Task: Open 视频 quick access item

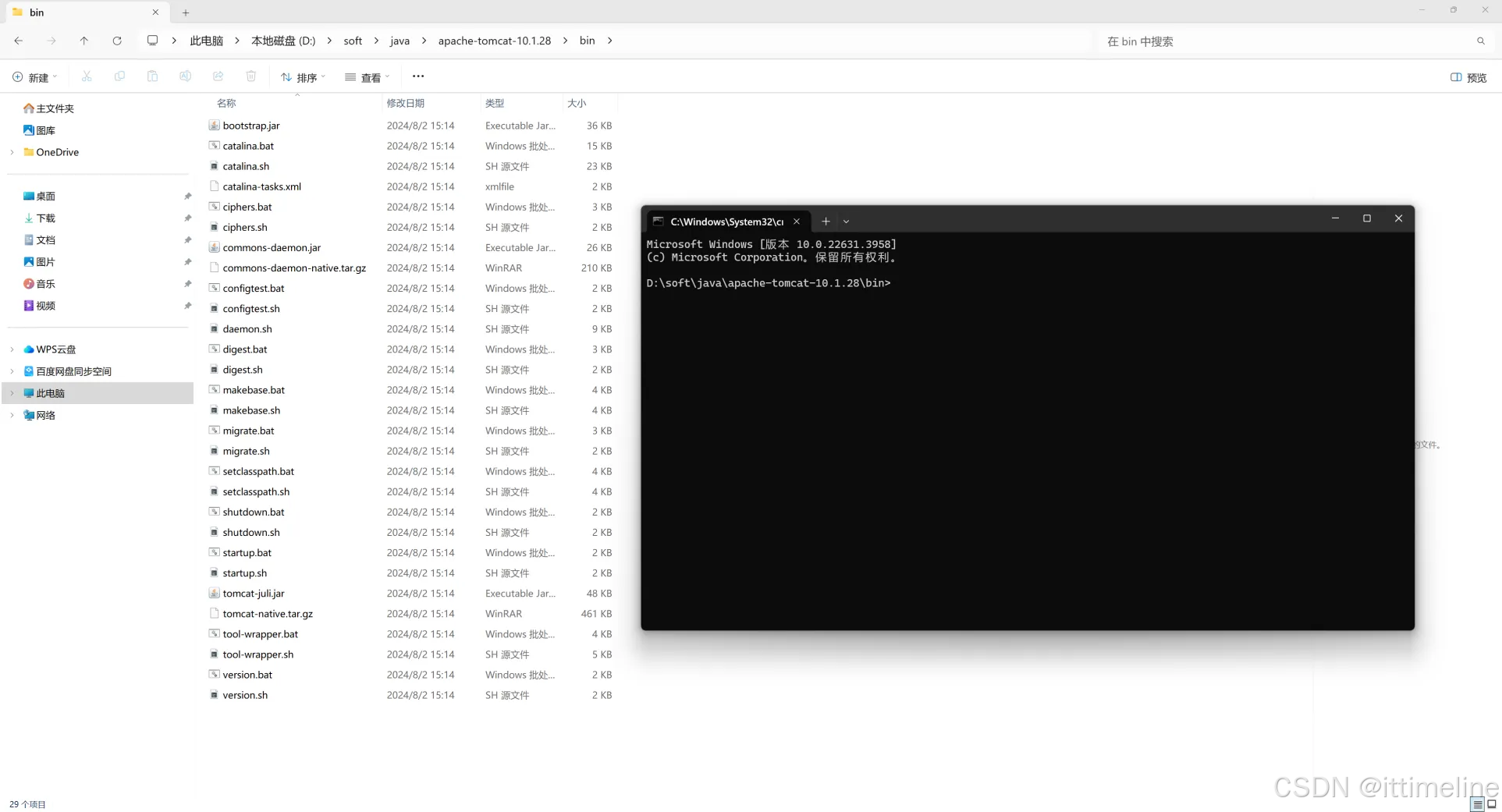Action: 39,306
